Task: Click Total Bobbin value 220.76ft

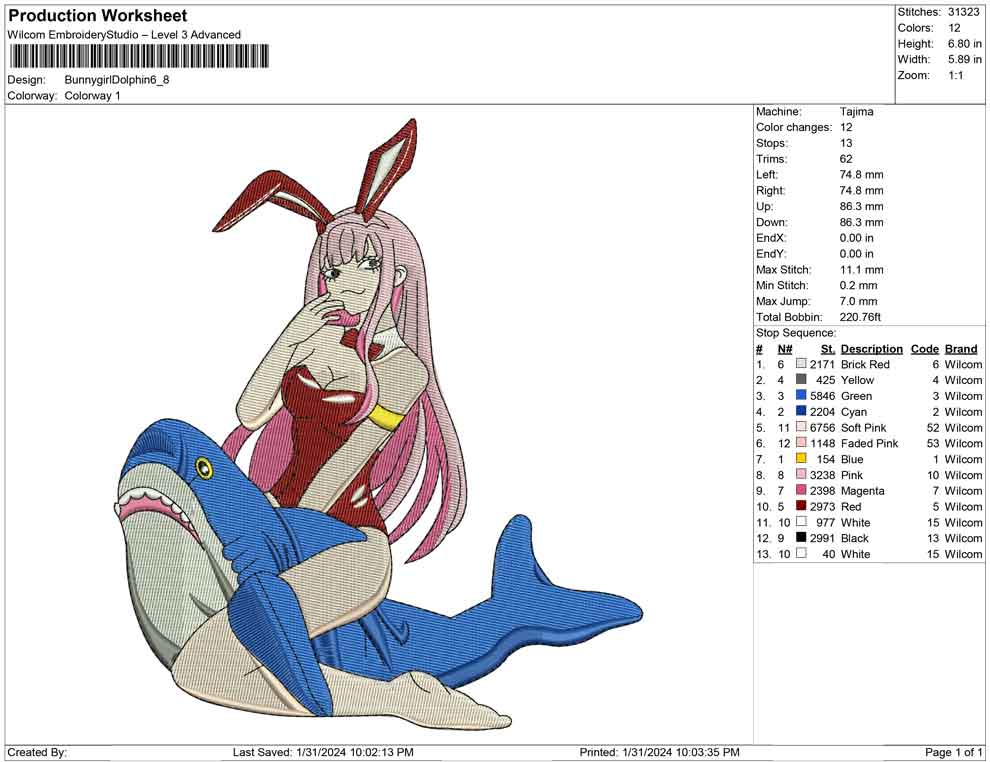Action: 860,317
